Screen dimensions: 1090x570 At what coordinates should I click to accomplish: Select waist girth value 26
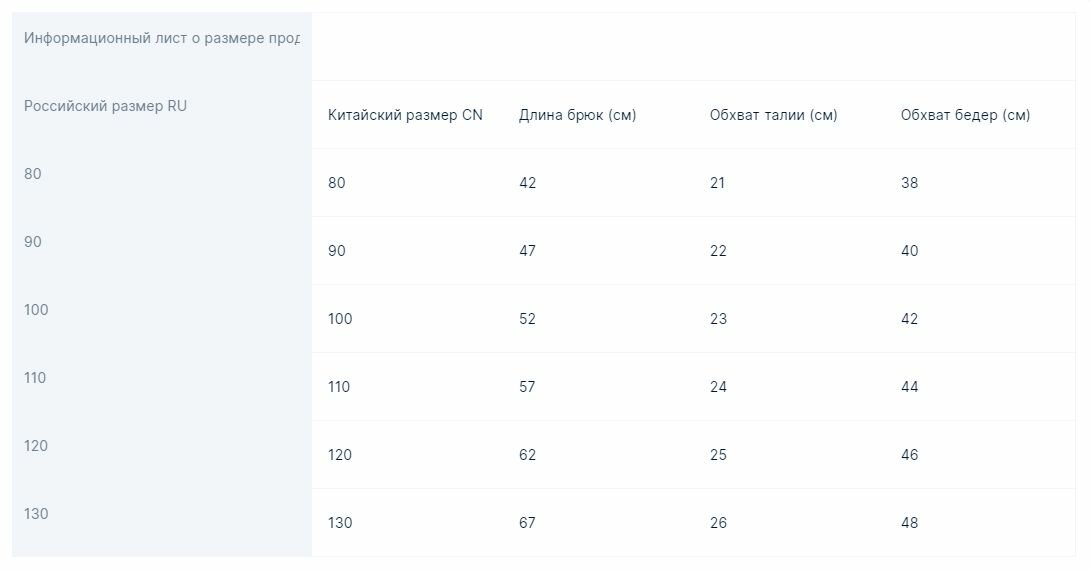point(718,523)
